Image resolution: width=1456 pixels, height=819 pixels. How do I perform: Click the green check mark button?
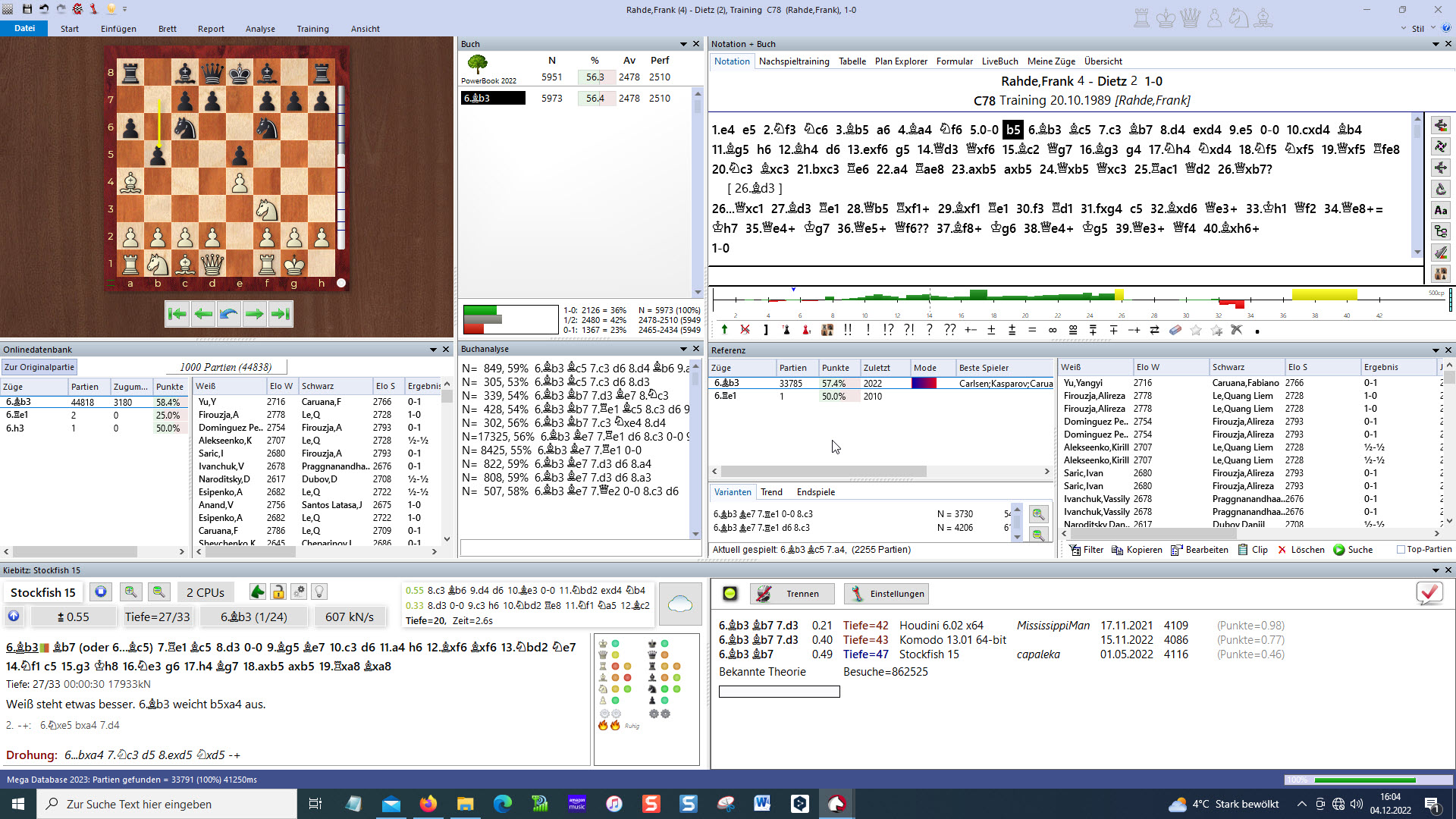click(x=1429, y=593)
